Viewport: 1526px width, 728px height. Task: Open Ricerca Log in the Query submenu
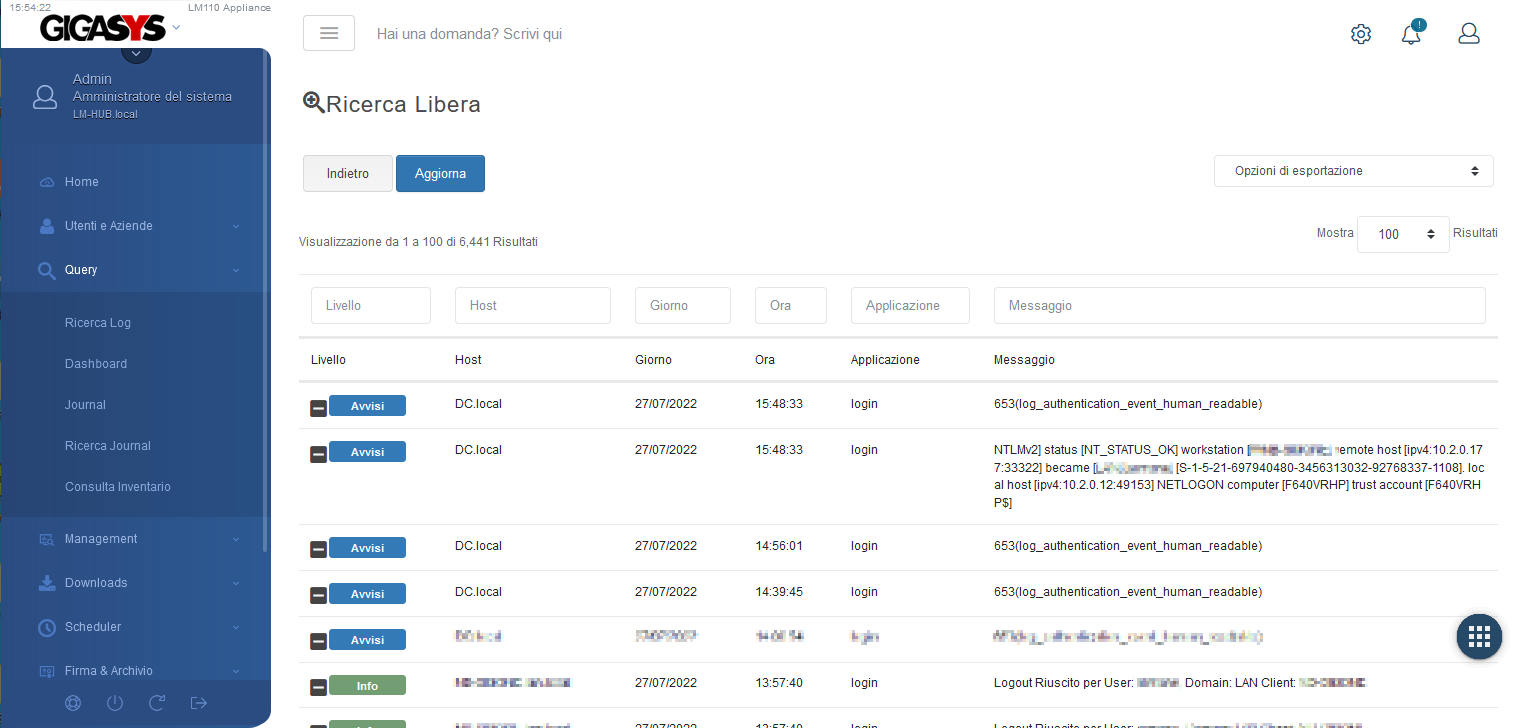tap(98, 323)
